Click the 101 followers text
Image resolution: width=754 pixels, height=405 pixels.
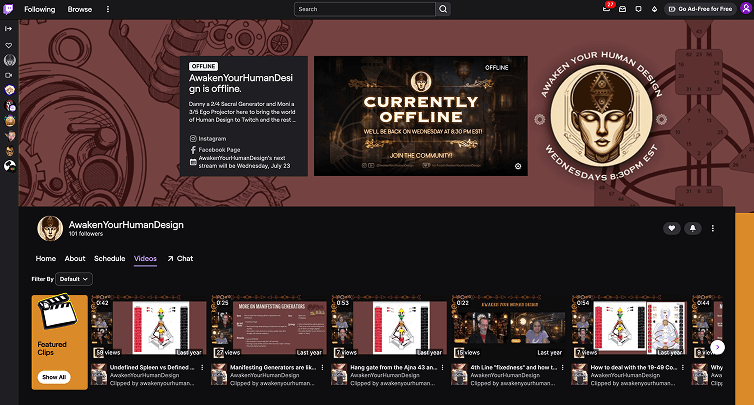86,234
